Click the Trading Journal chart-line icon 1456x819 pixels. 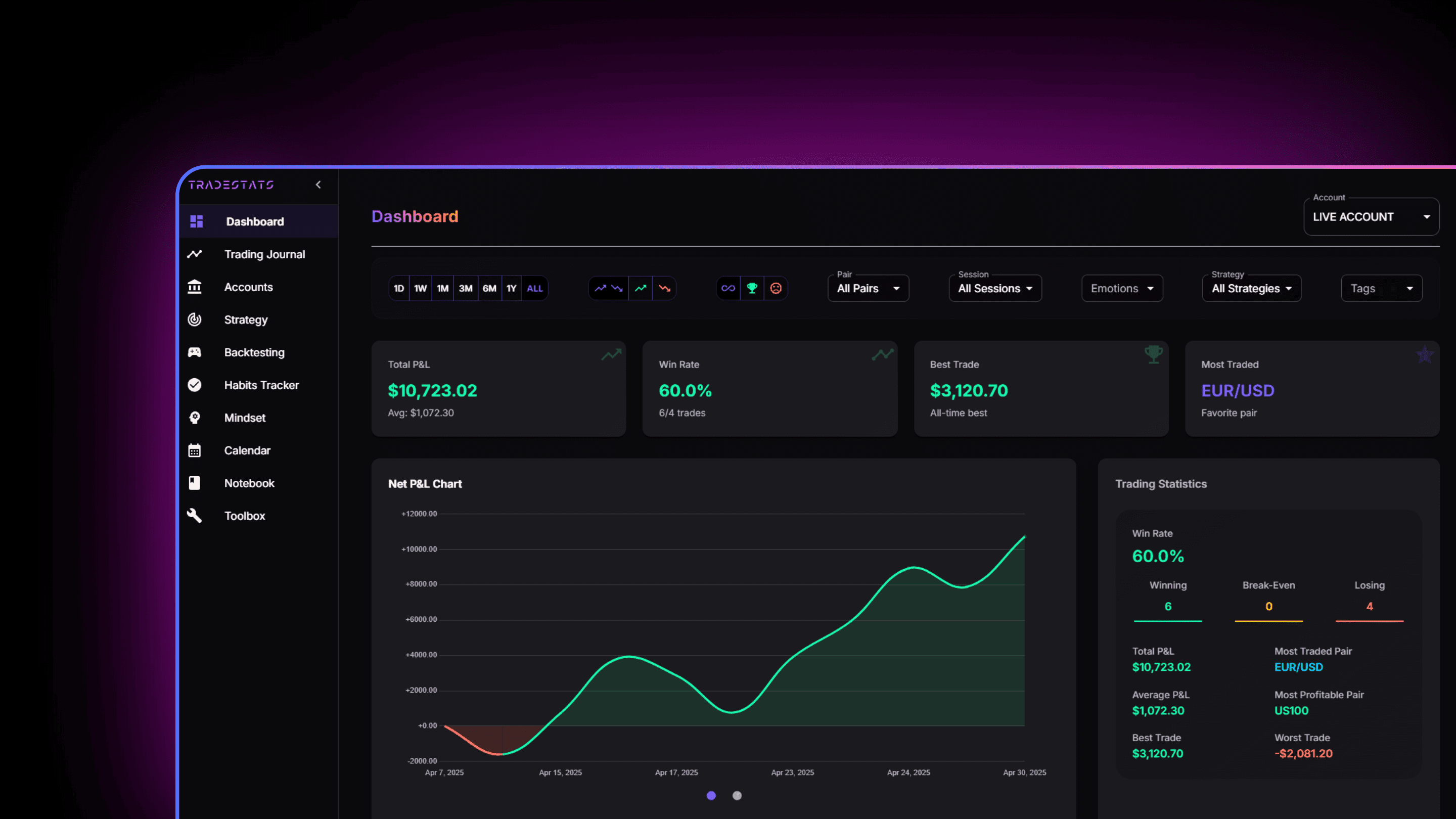[195, 254]
